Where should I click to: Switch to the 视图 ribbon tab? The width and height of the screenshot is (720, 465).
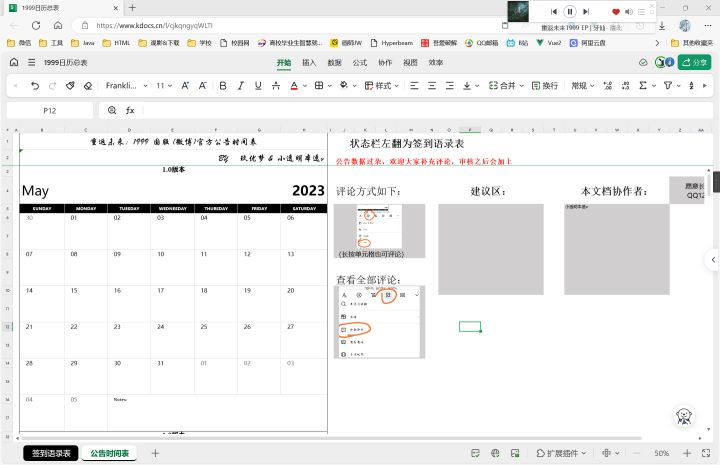pos(410,62)
